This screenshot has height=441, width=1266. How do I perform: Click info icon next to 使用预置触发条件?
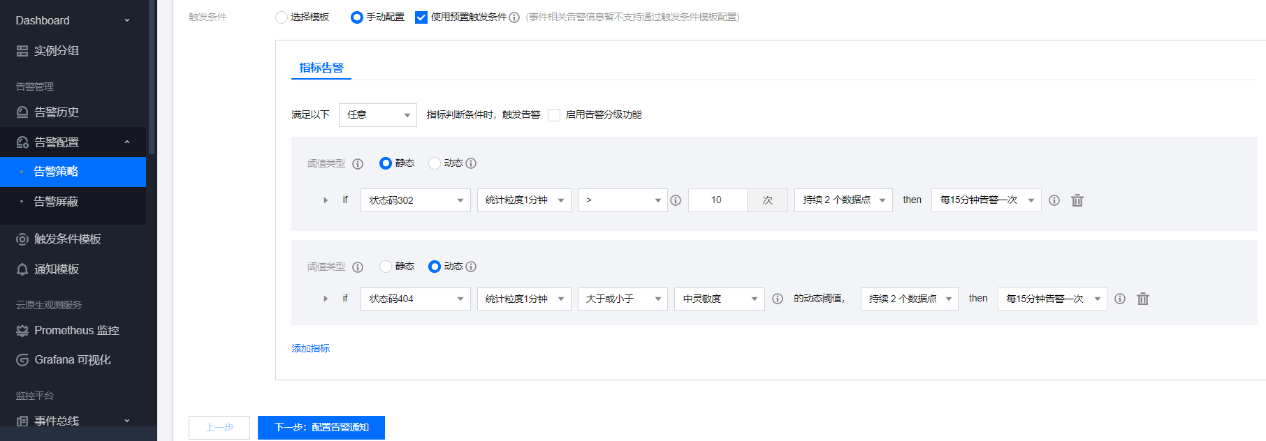click(514, 18)
